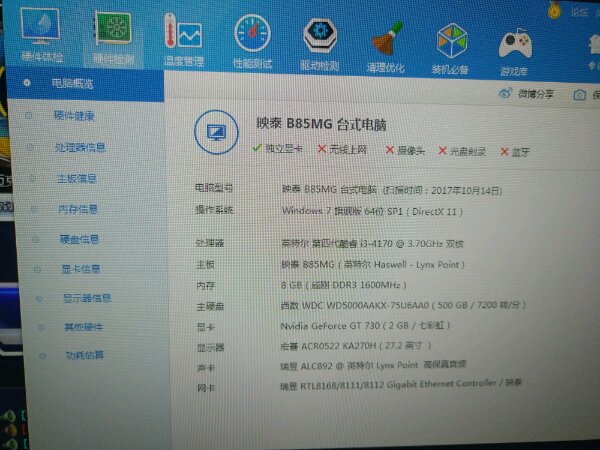Select 主板信息 in sidebar
This screenshot has height=450, width=600.
coord(77,178)
